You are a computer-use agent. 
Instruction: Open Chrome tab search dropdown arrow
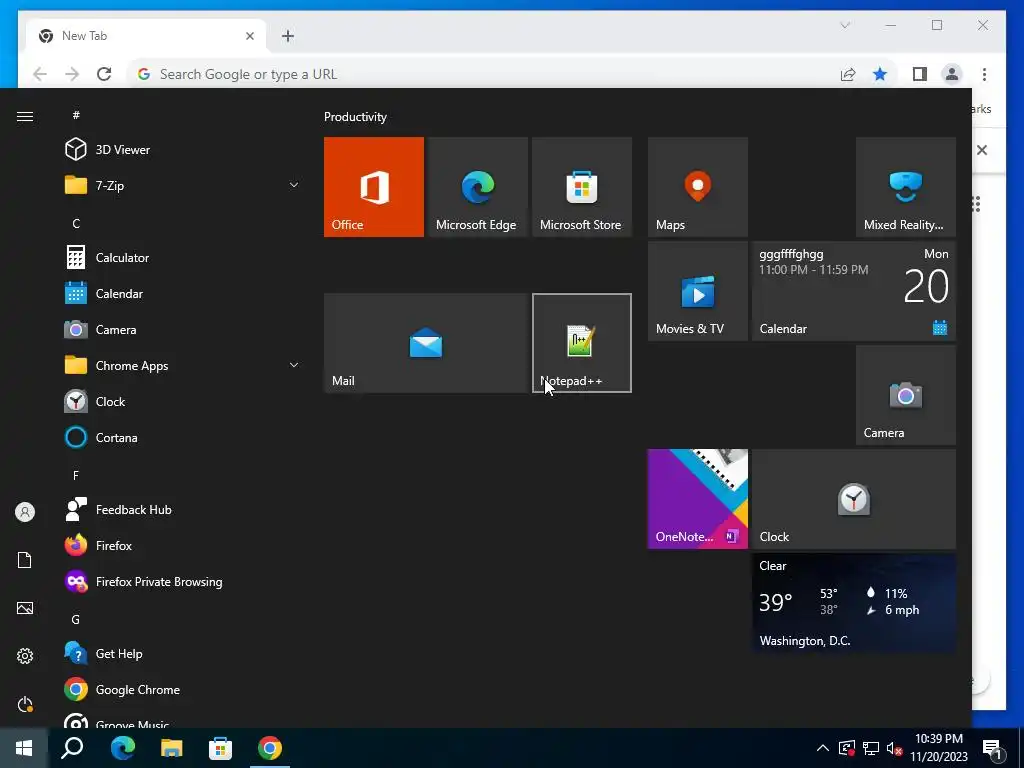pos(845,25)
